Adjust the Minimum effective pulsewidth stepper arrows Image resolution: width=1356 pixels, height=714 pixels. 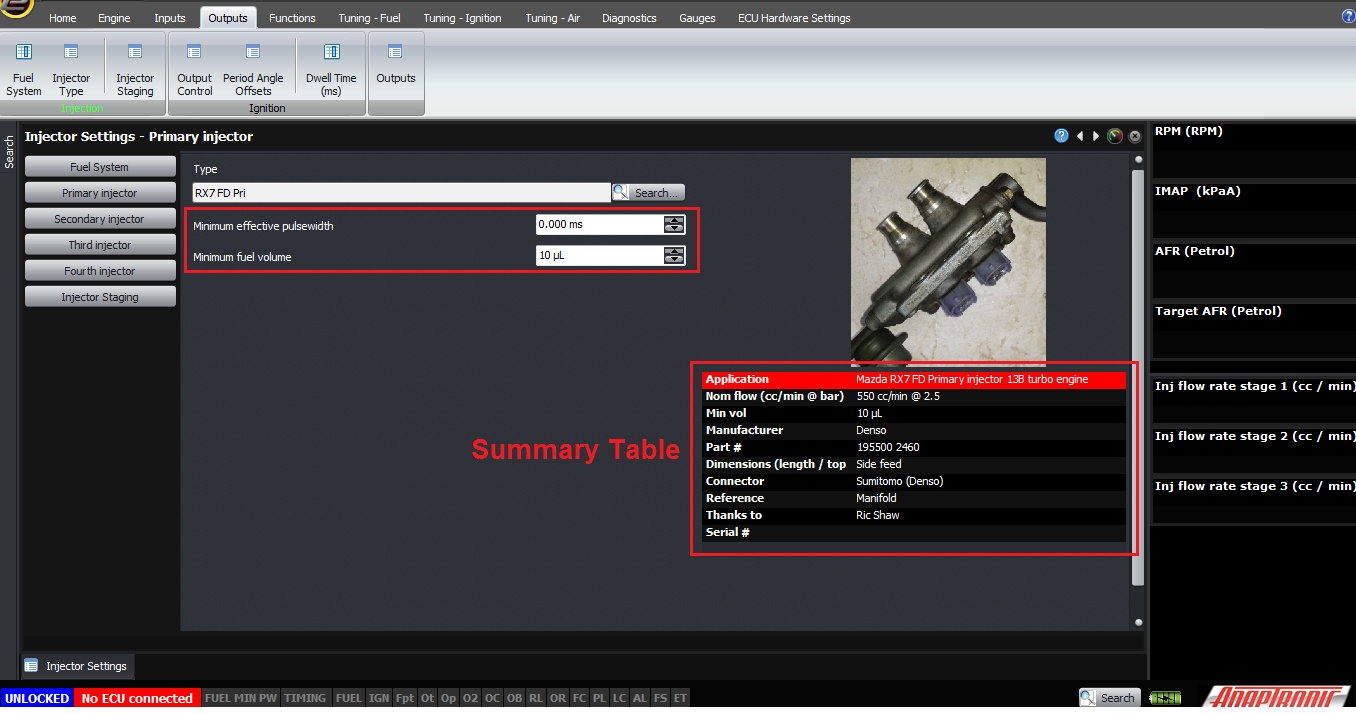675,225
